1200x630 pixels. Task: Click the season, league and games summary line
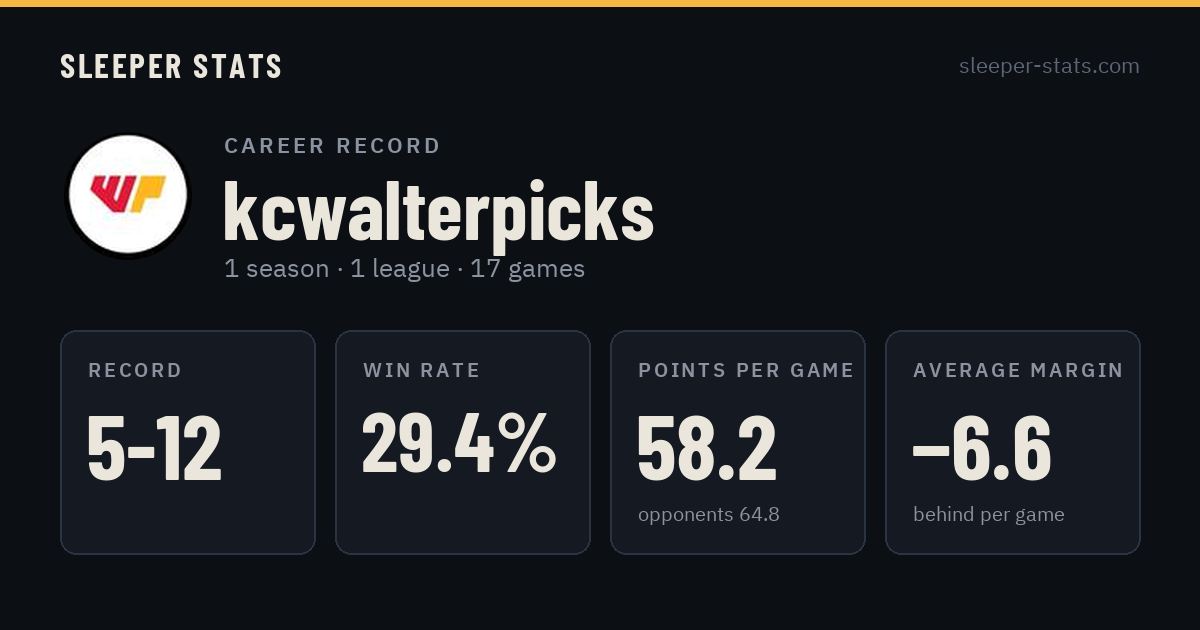(x=404, y=269)
